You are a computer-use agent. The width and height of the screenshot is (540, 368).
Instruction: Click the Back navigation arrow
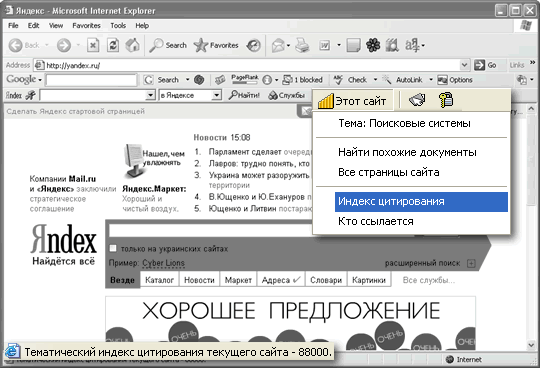(15, 45)
